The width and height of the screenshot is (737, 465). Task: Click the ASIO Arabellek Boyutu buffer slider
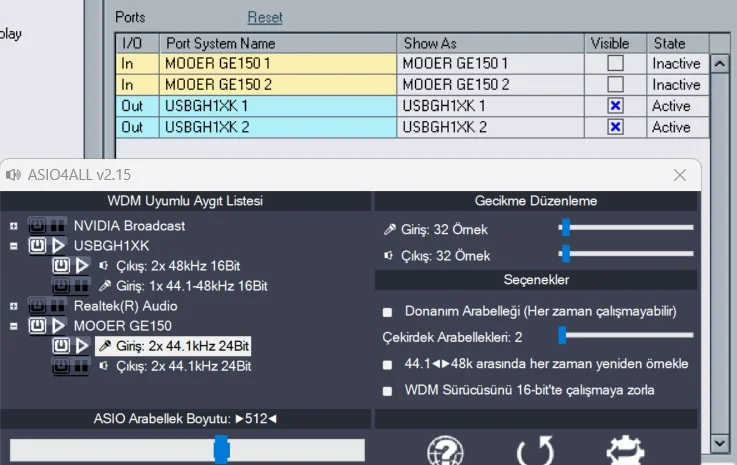click(x=221, y=450)
